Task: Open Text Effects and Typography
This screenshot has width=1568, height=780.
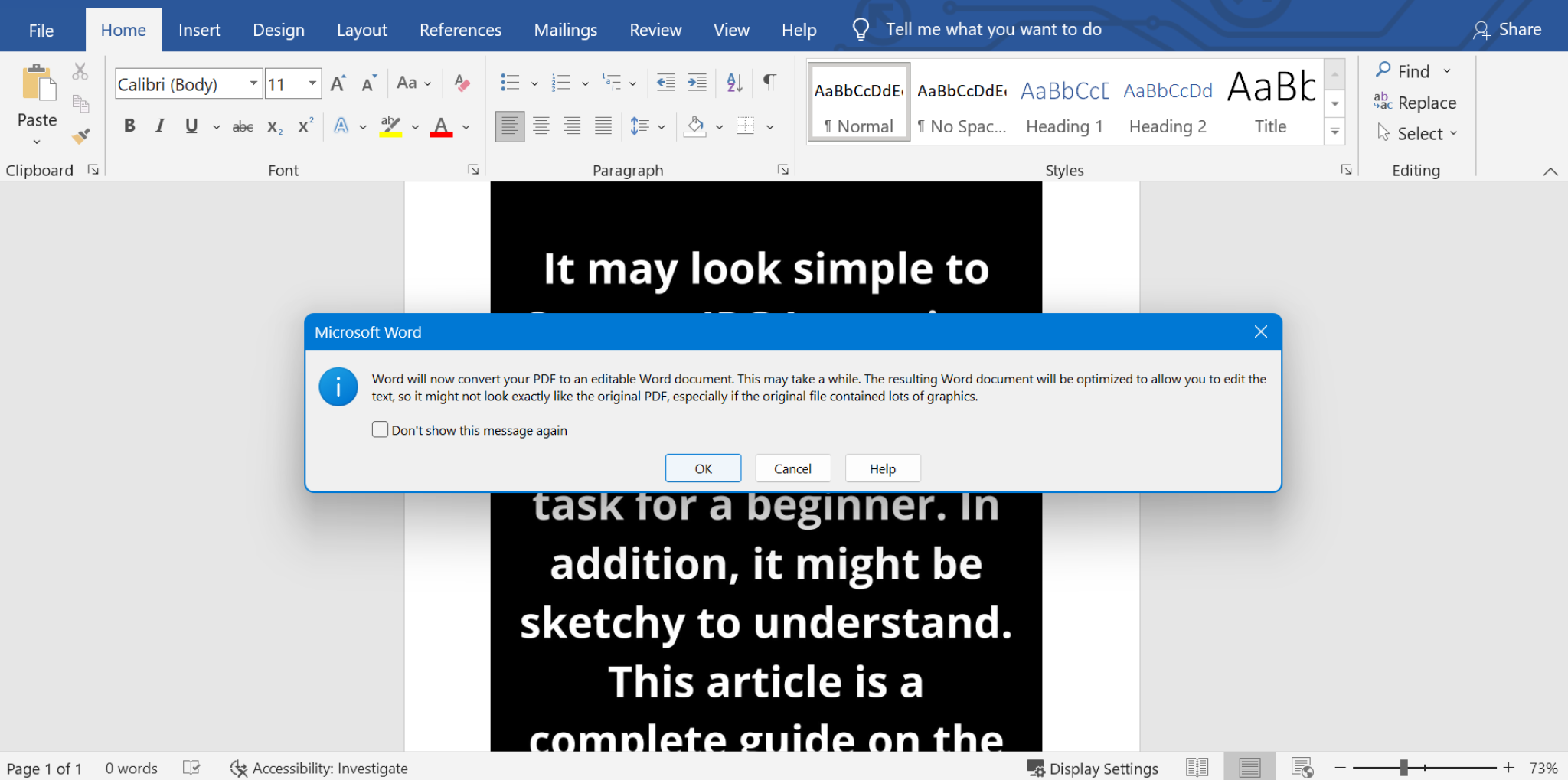Action: 341,126
